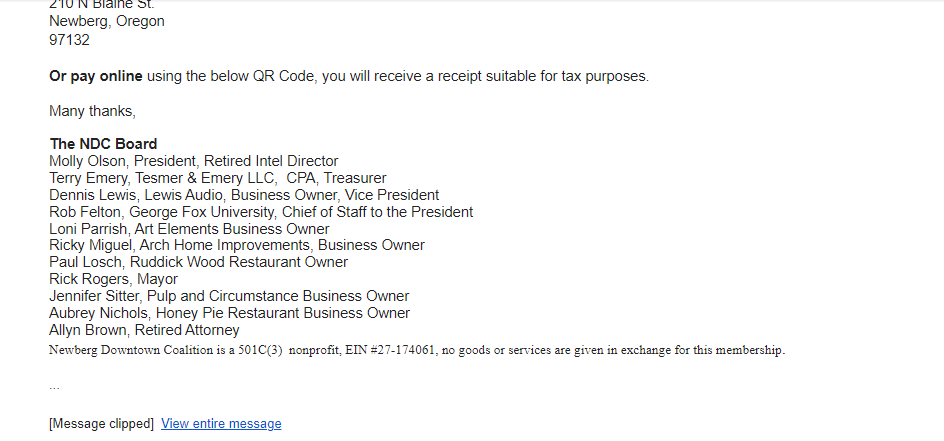Click the 501C(3) nonprofit EIN footer line

point(417,350)
